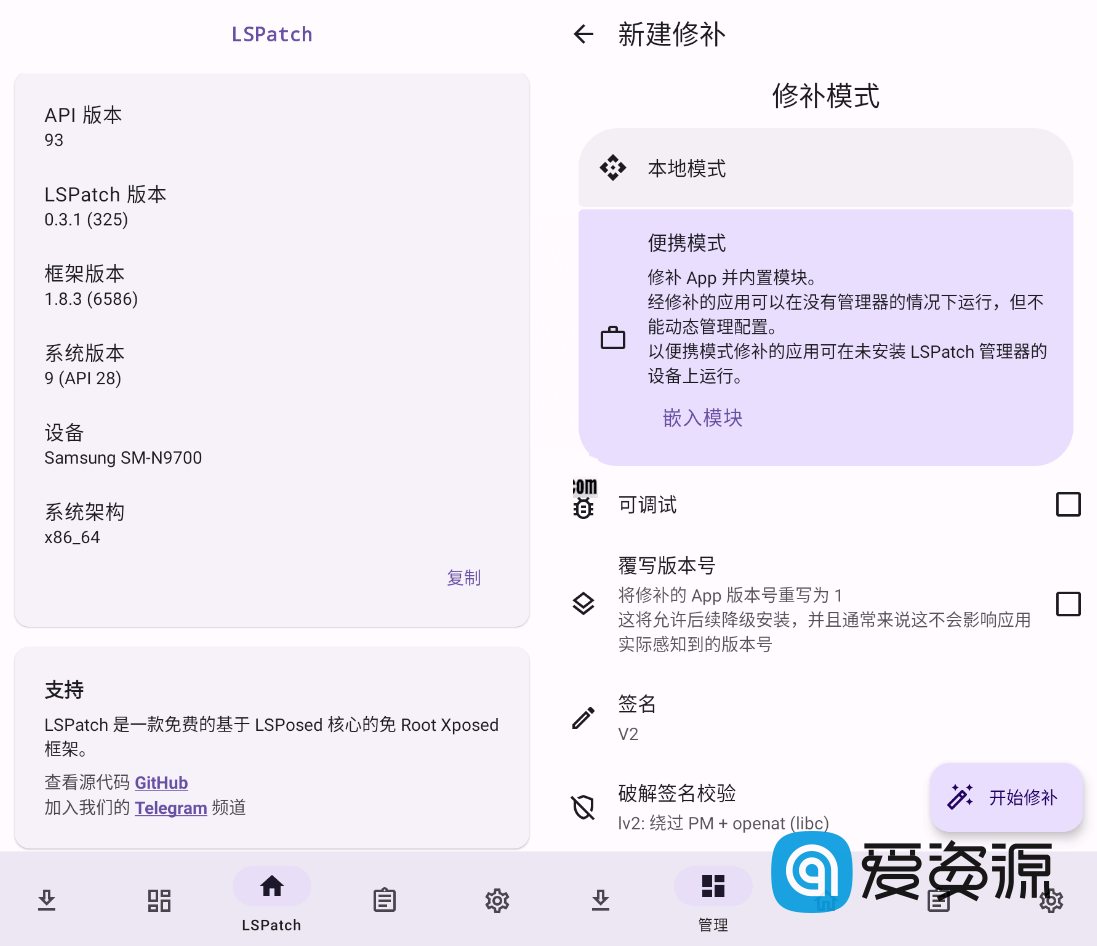Click the bug icon beside 可调试
1097x946 pixels.
coord(583,504)
